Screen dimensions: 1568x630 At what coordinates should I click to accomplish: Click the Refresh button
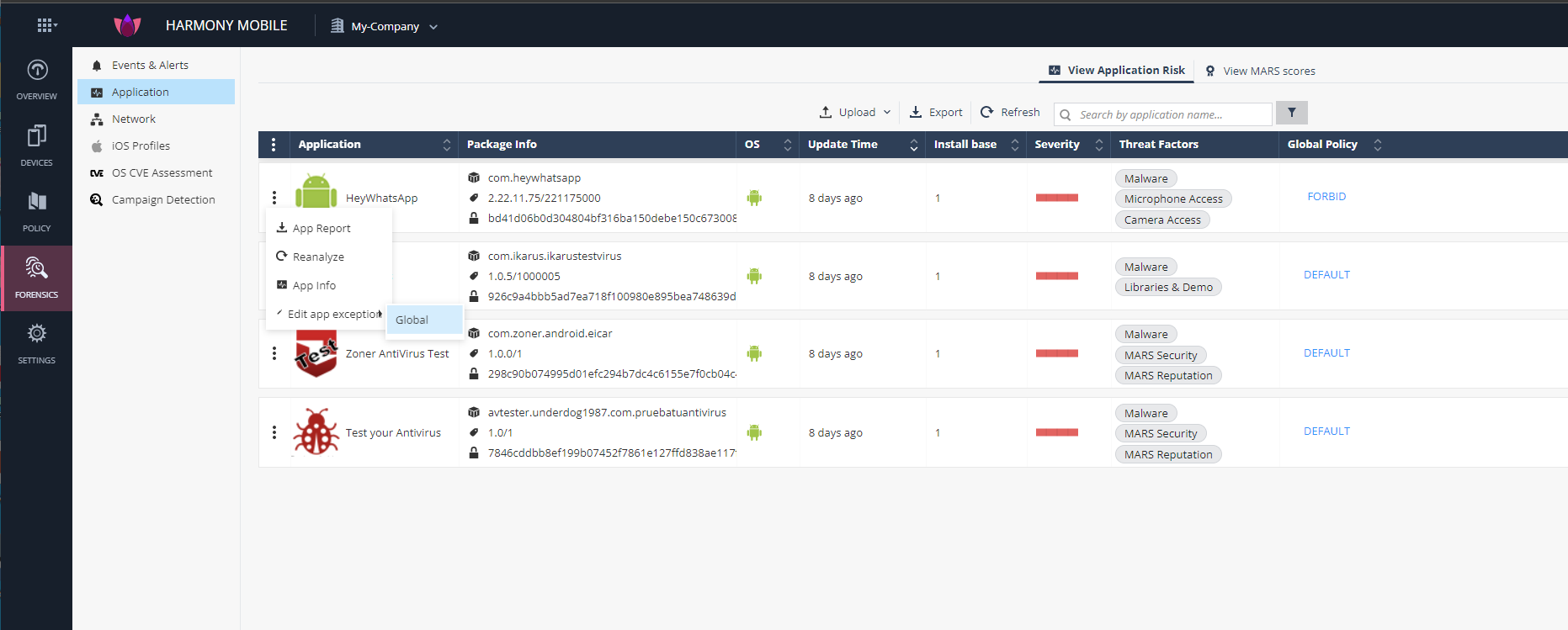pyautogui.click(x=1010, y=112)
